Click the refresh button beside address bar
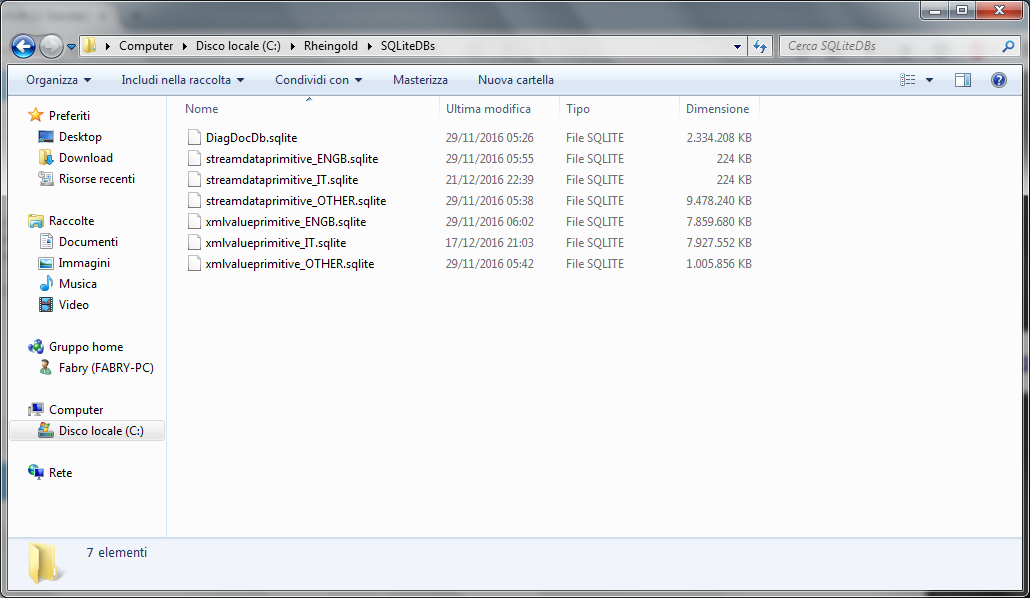 tap(760, 46)
